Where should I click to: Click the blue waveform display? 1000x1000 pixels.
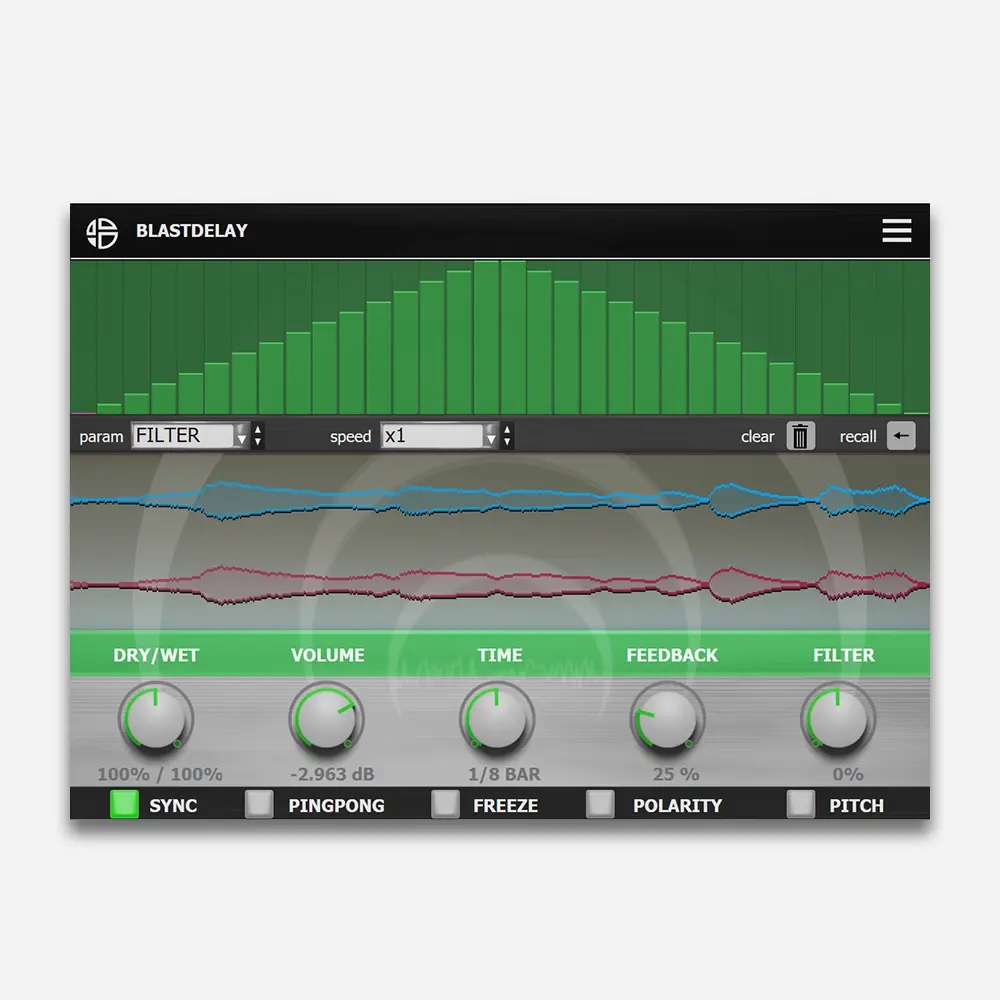[500, 500]
